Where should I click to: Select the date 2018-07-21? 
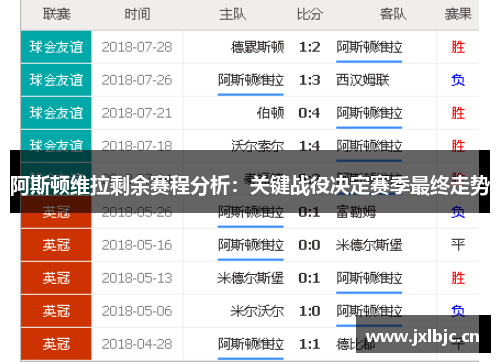pyautogui.click(x=137, y=113)
